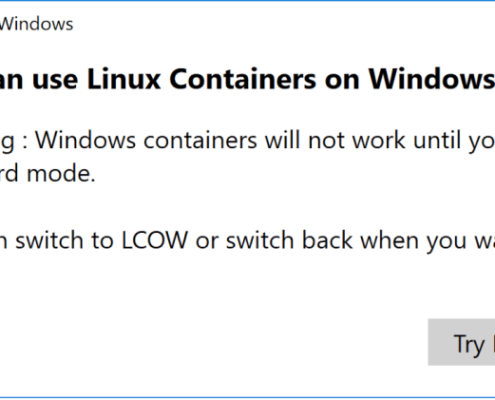Click the word Containers in bold heading

[x=243, y=79]
